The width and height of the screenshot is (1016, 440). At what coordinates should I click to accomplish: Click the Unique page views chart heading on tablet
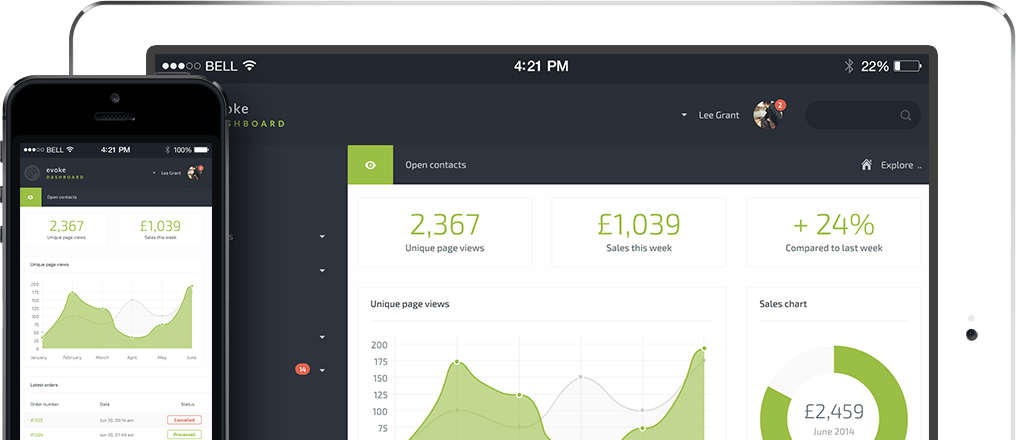410,304
